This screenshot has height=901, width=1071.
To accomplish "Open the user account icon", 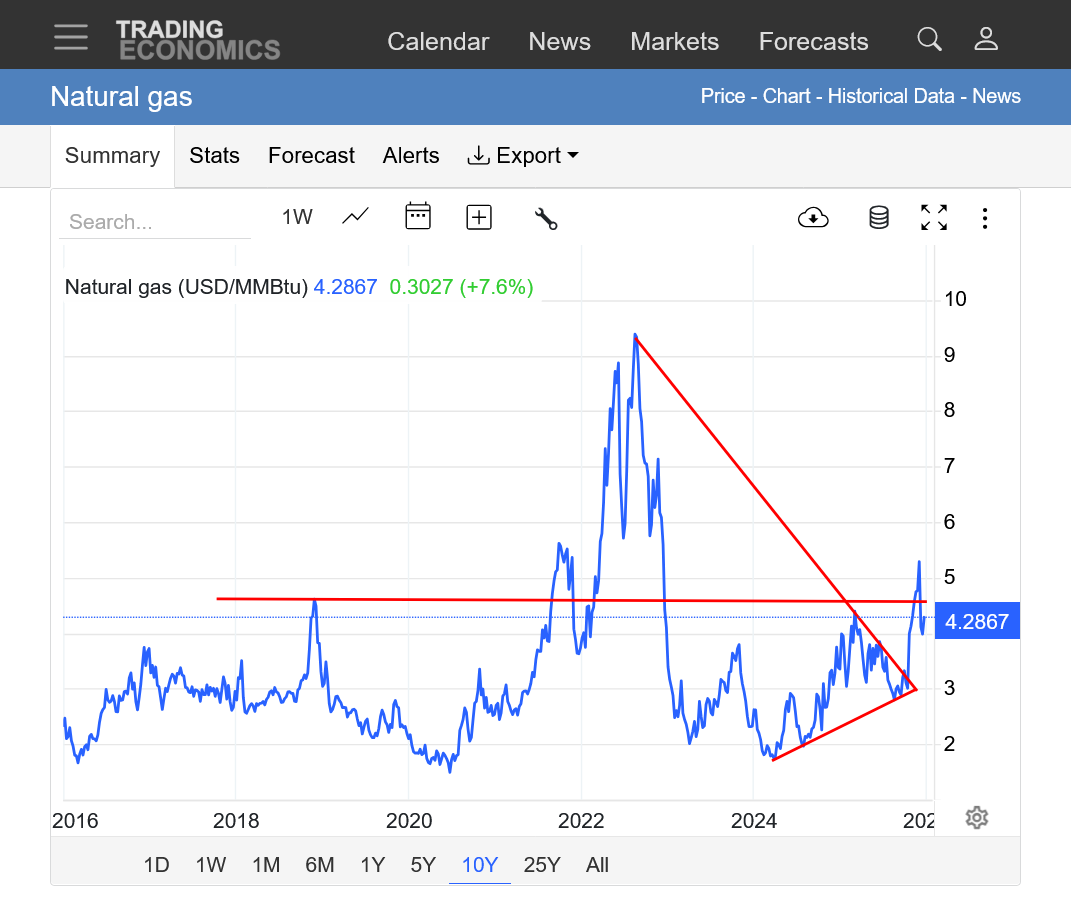I will pyautogui.click(x=986, y=40).
